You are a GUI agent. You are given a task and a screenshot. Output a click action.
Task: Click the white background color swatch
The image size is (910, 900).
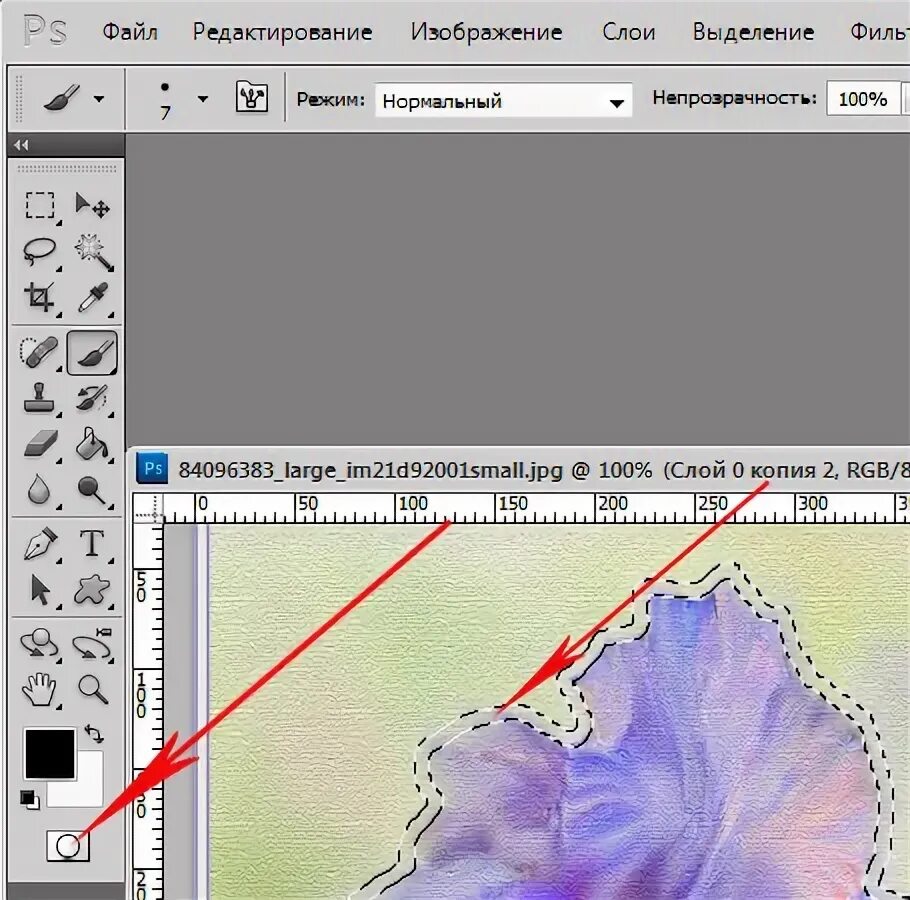pyautogui.click(x=89, y=792)
